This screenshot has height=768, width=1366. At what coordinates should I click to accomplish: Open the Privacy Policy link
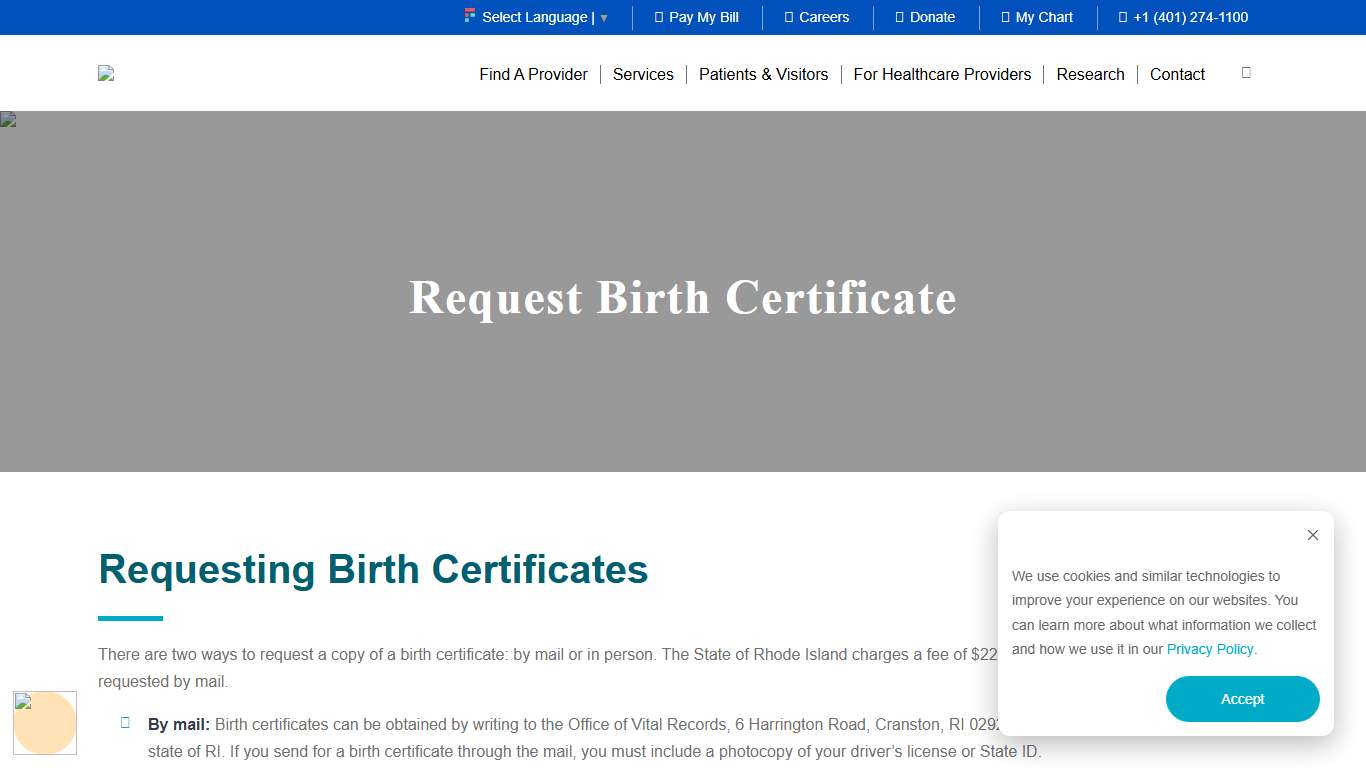1210,649
